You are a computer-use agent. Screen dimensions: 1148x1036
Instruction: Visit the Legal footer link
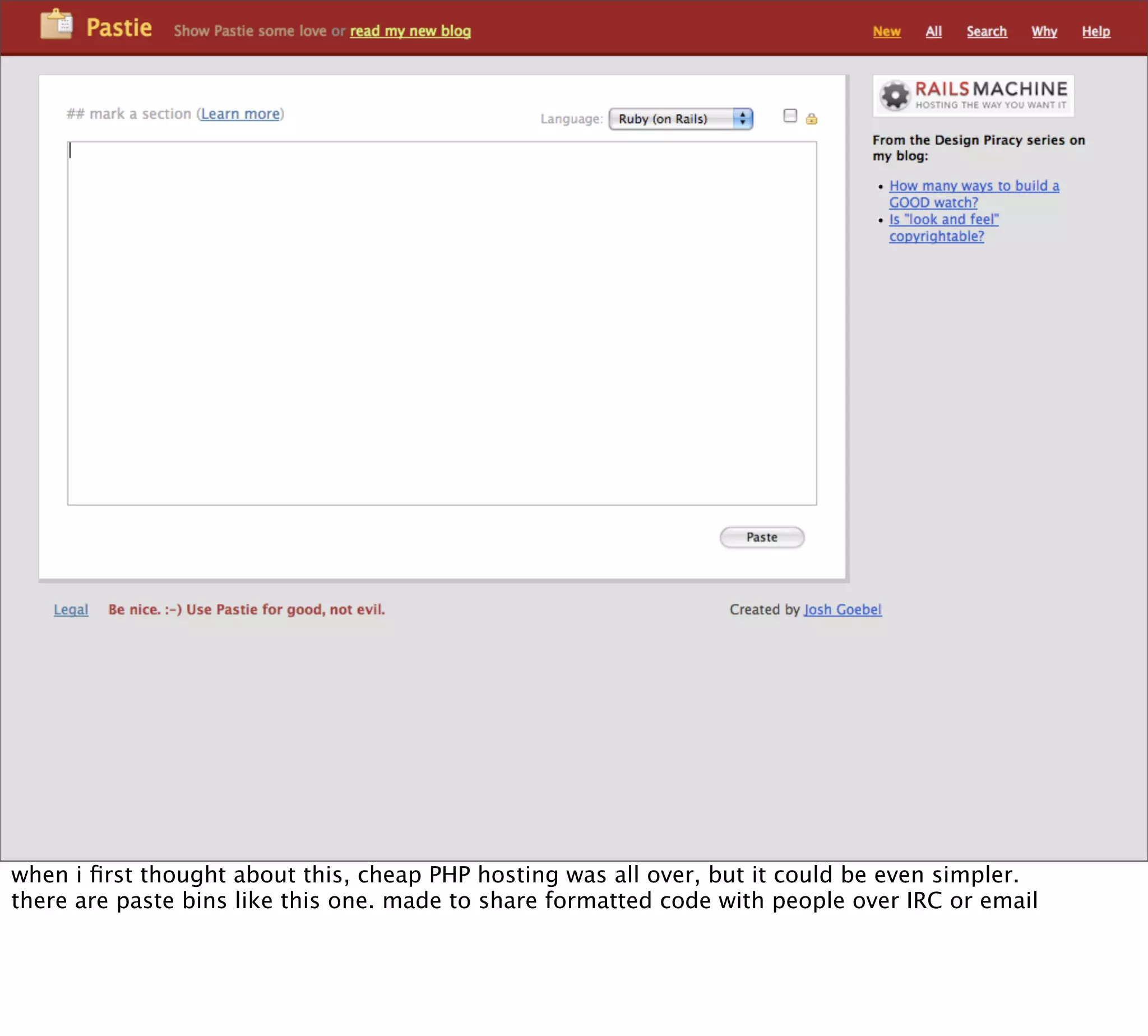pos(71,609)
